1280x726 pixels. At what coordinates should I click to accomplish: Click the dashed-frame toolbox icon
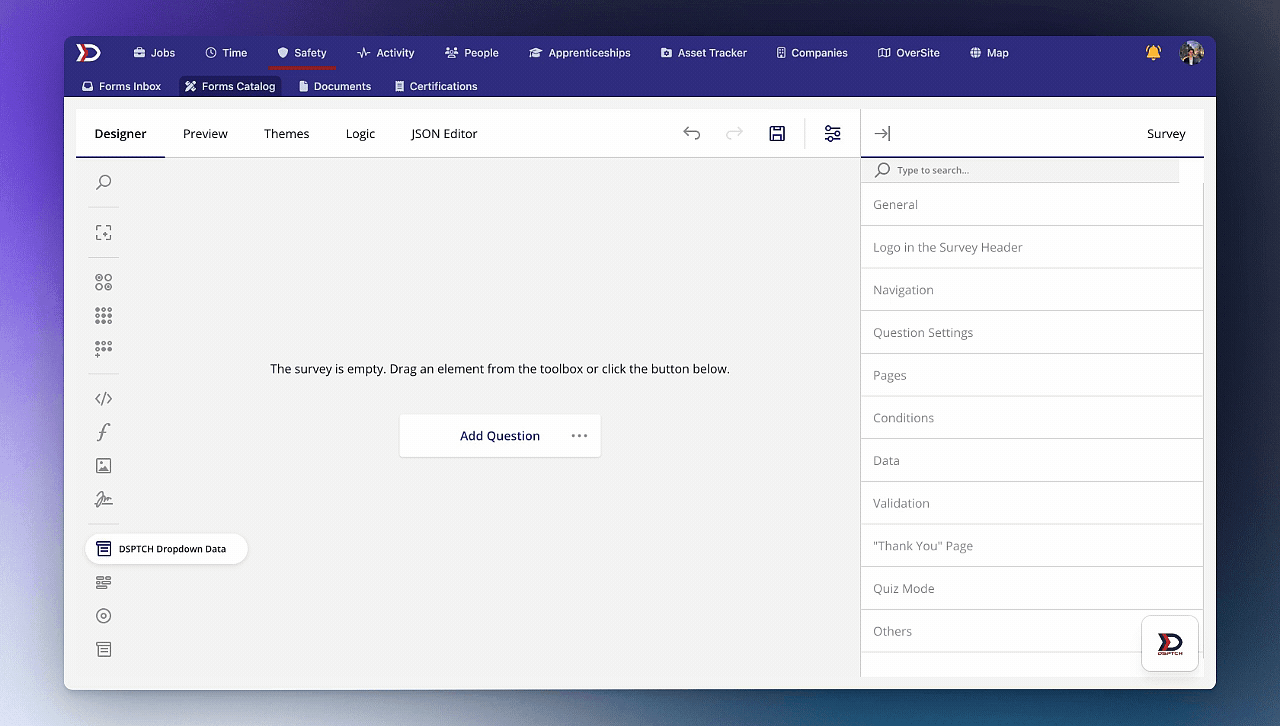pos(103,232)
